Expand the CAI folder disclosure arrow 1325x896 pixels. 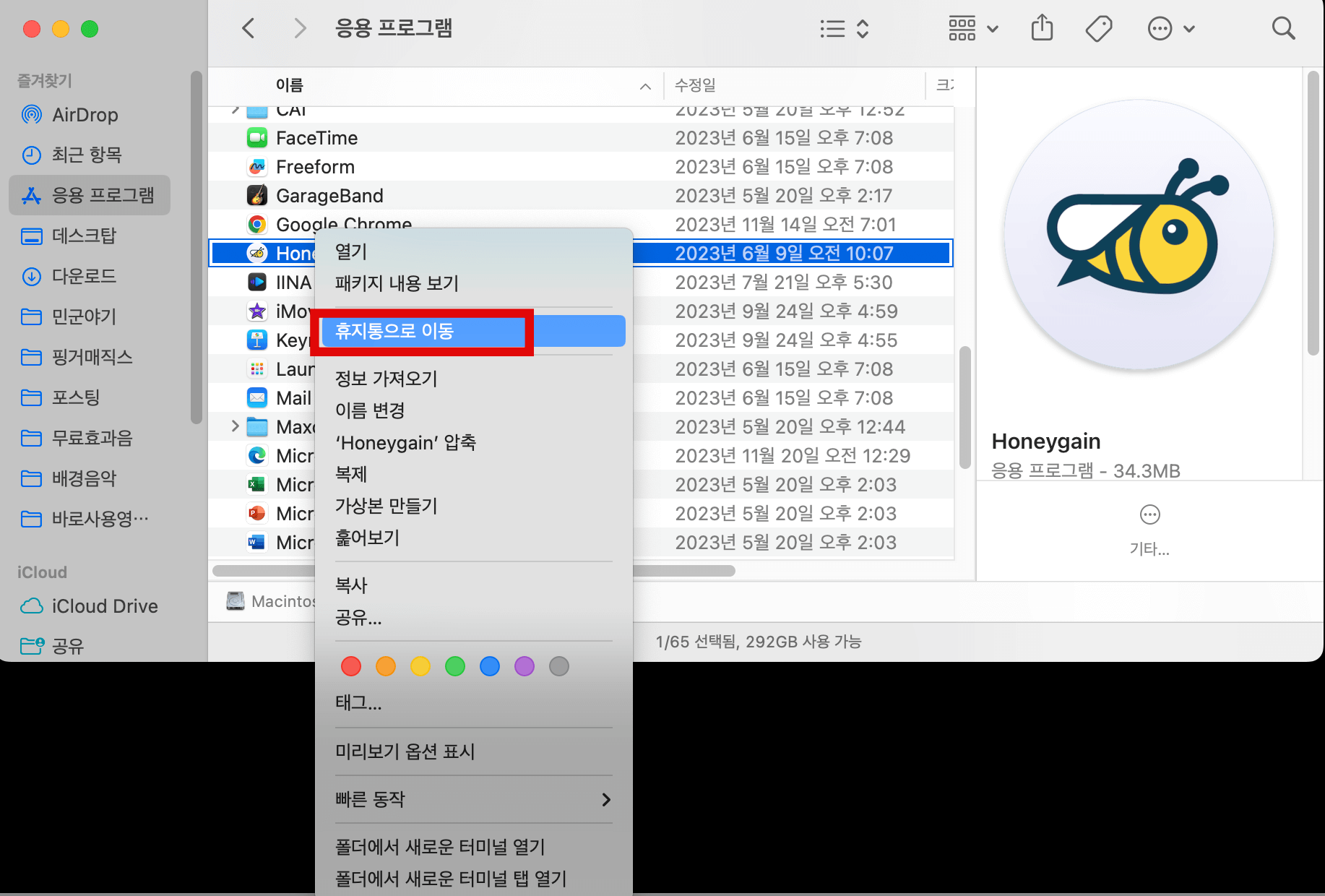point(235,110)
